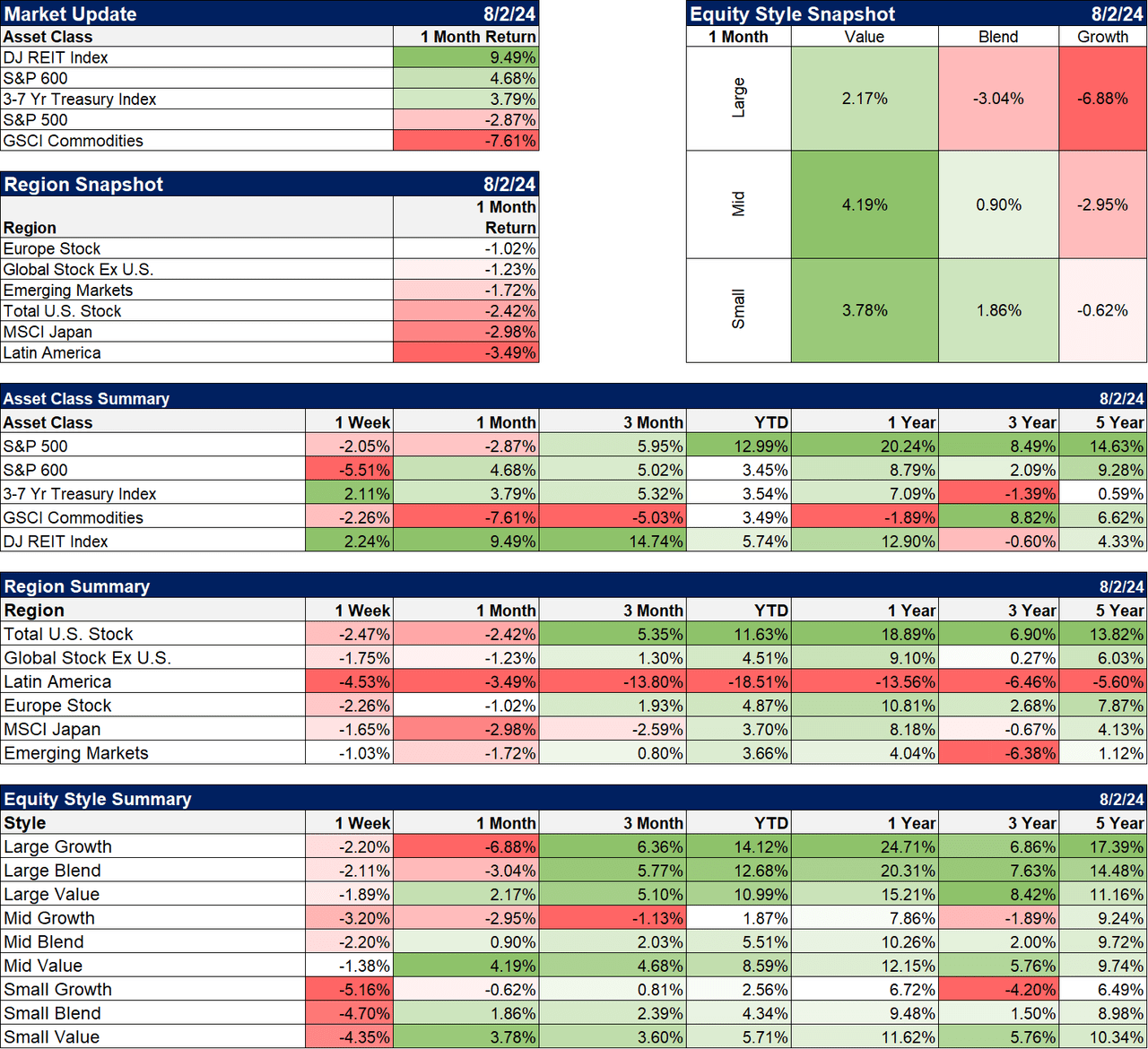Image resolution: width=1148 pixels, height=1049 pixels.
Task: Select 3-7 Yr Treasury Index 3.79% in Market Update
Action: pos(465,99)
